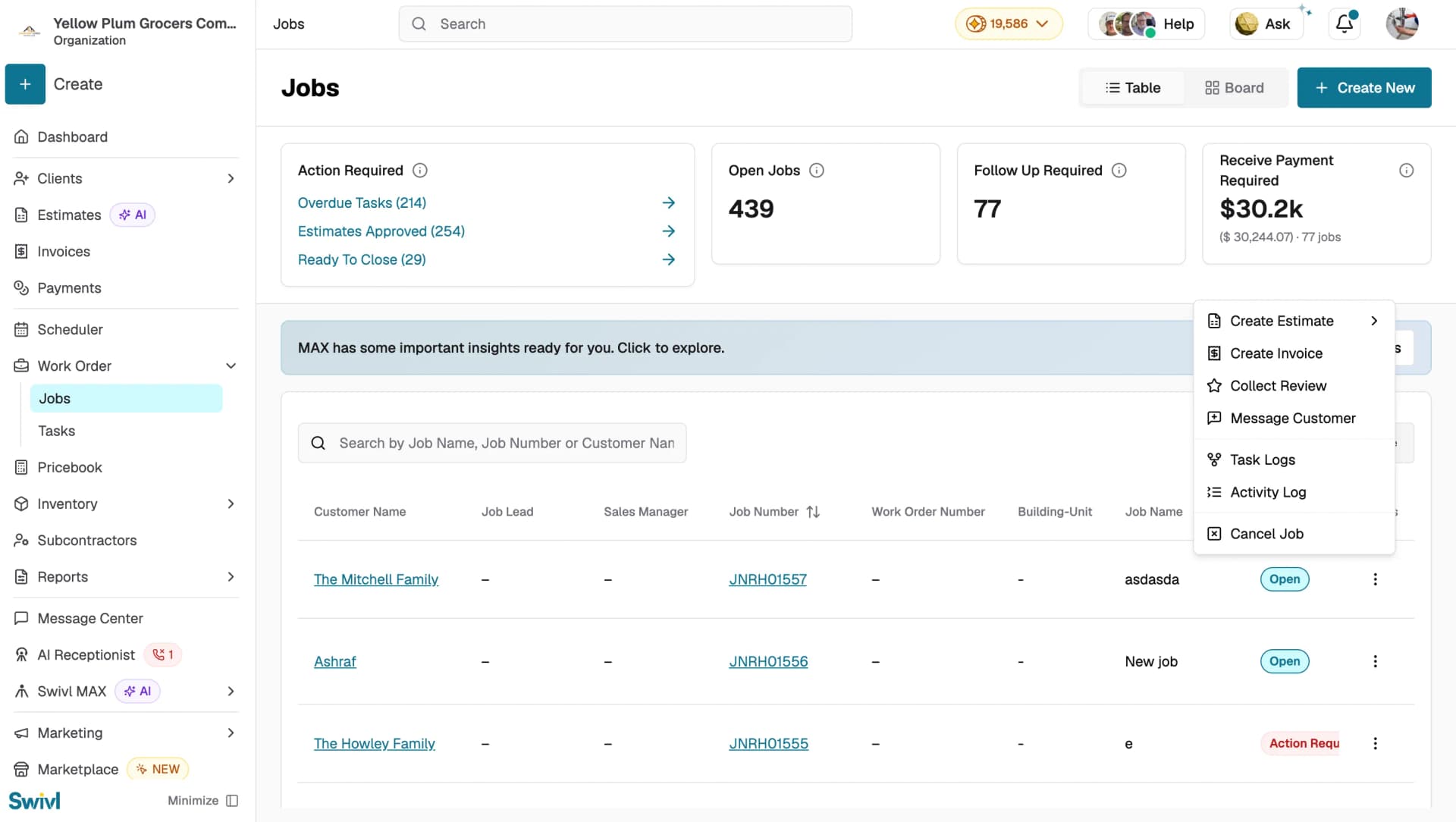The width and height of the screenshot is (1456, 822).
Task: Open Task Logs from the context menu
Action: 1294,460
